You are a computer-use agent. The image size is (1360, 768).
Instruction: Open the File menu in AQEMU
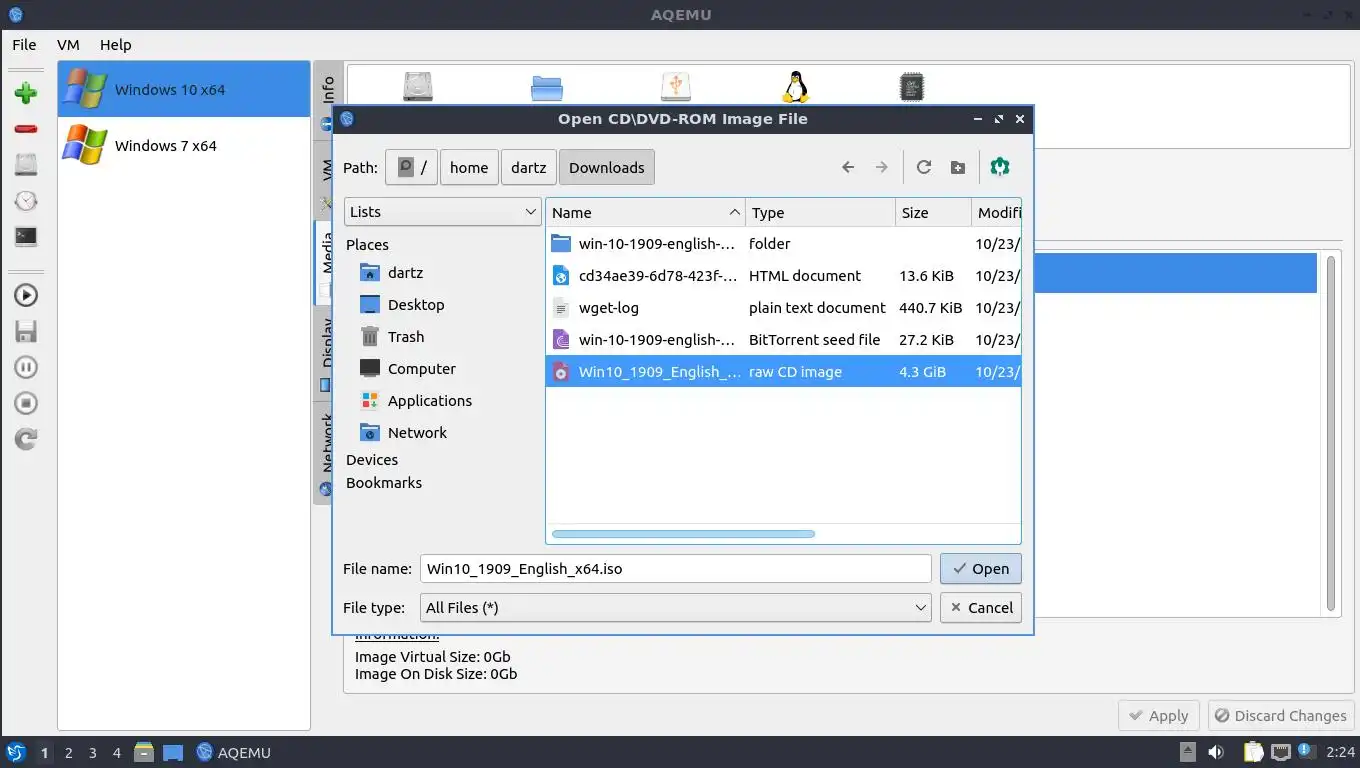[24, 44]
